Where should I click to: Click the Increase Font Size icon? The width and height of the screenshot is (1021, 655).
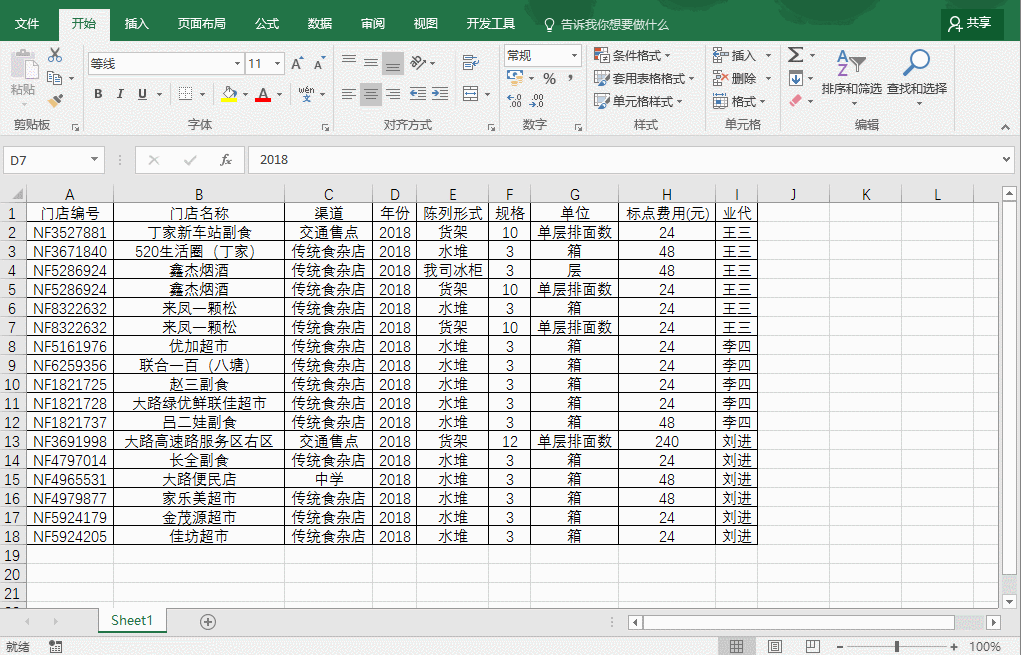[x=297, y=64]
